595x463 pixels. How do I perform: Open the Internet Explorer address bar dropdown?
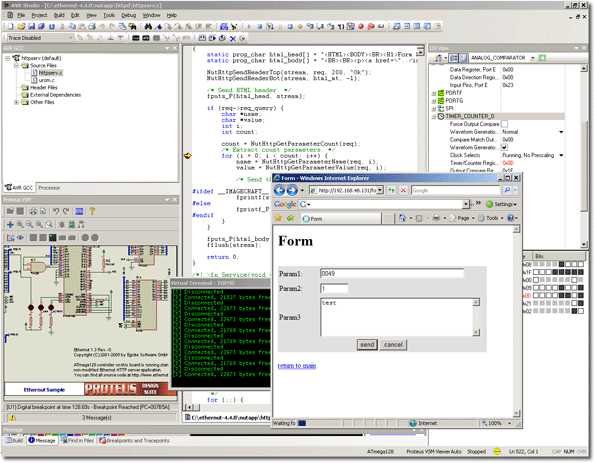[380, 190]
